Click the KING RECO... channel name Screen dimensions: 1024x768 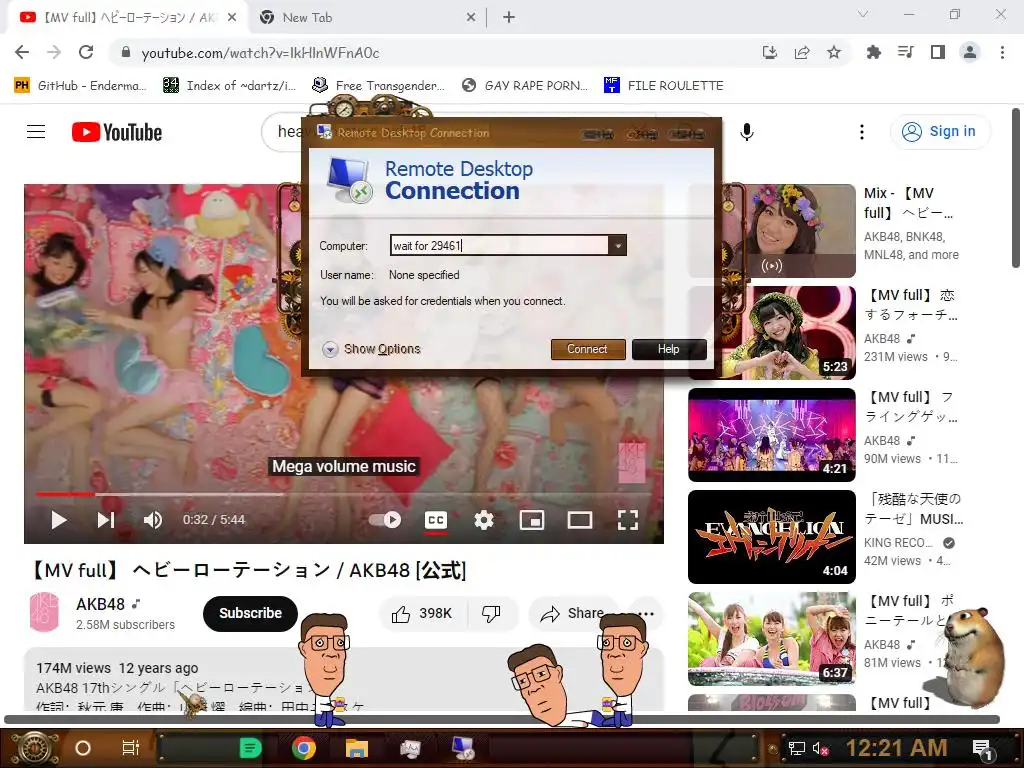(899, 543)
